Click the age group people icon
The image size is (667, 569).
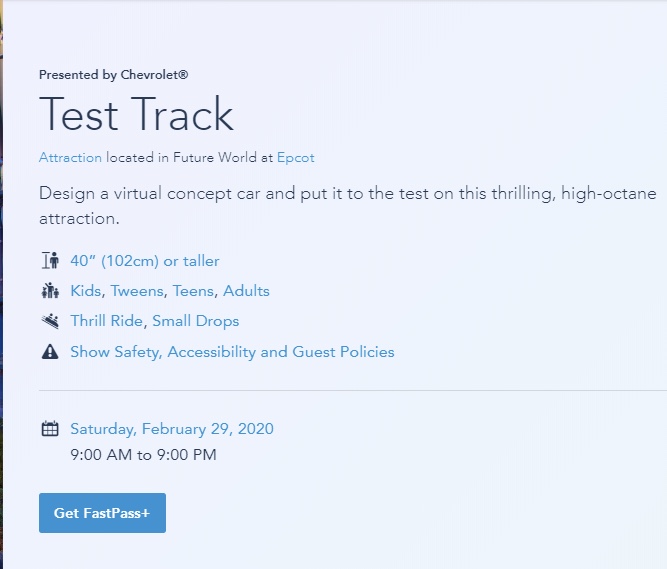point(49,291)
